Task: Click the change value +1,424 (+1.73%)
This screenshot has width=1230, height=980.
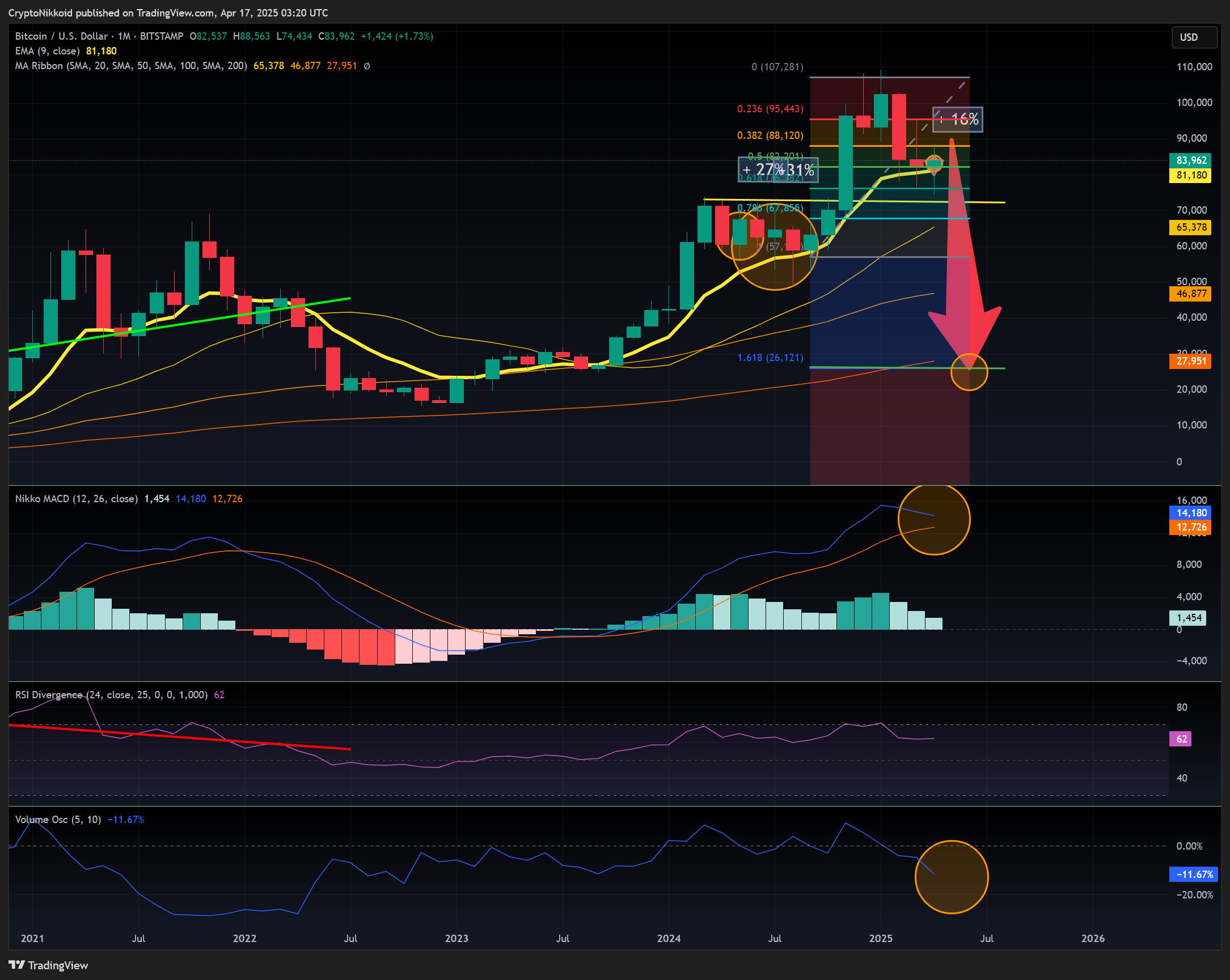Action: [x=397, y=36]
